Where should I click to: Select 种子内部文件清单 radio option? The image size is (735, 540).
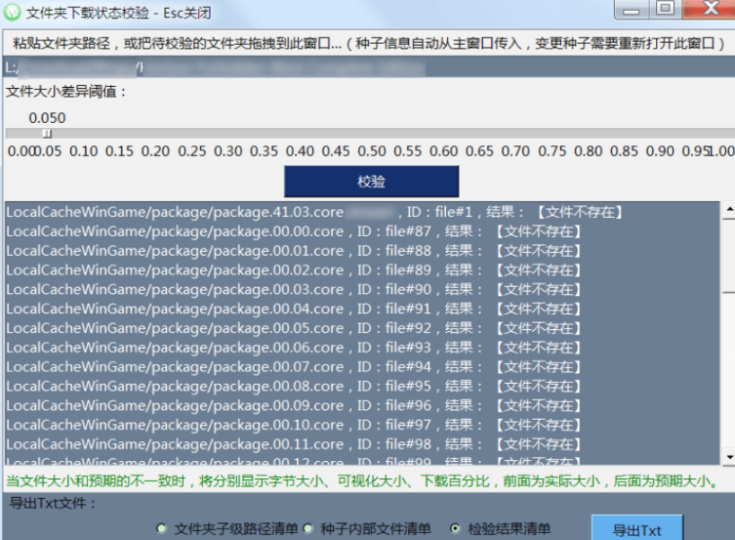click(310, 528)
